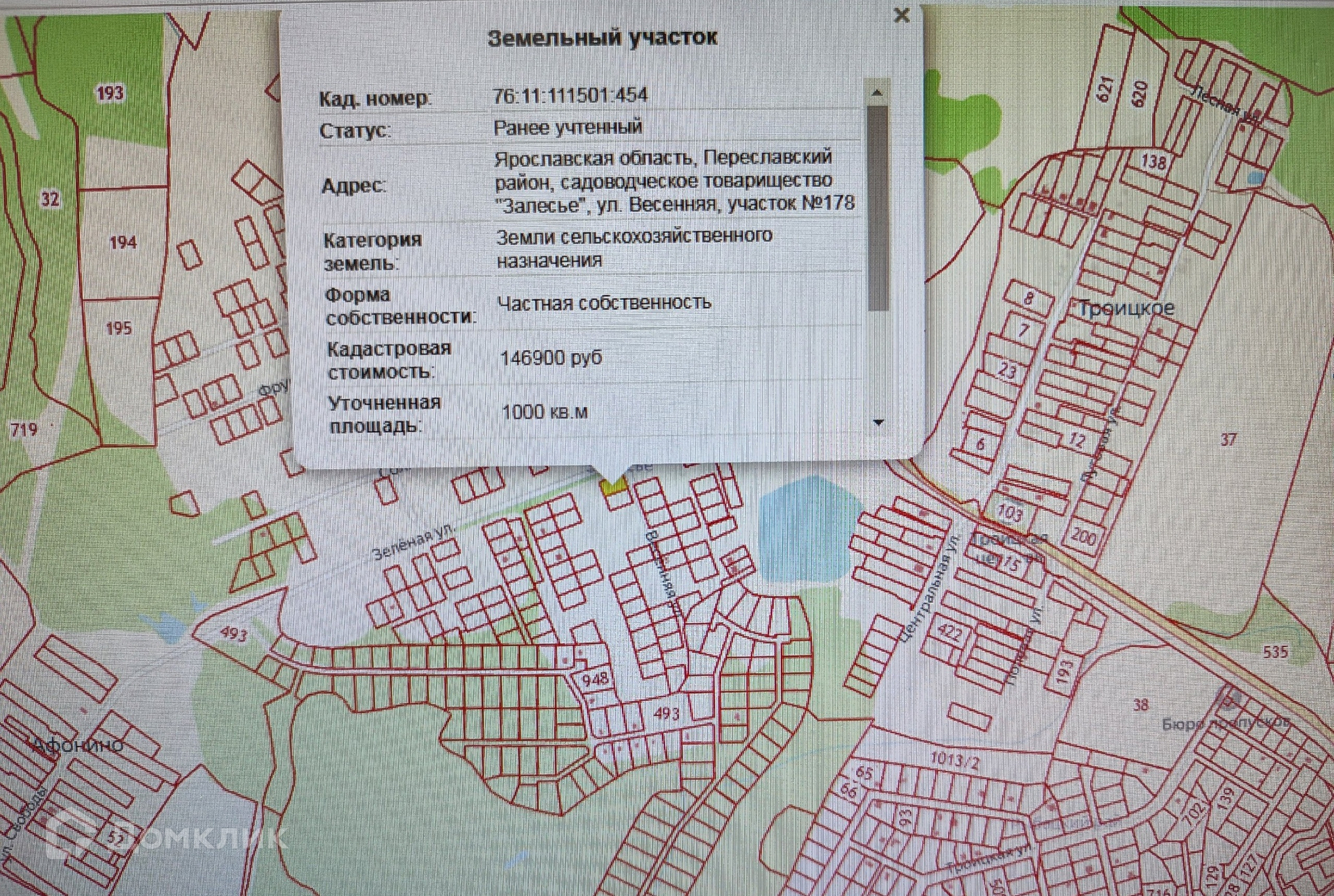Click parcel 948 on the map
The height and width of the screenshot is (896, 1334).
595,679
